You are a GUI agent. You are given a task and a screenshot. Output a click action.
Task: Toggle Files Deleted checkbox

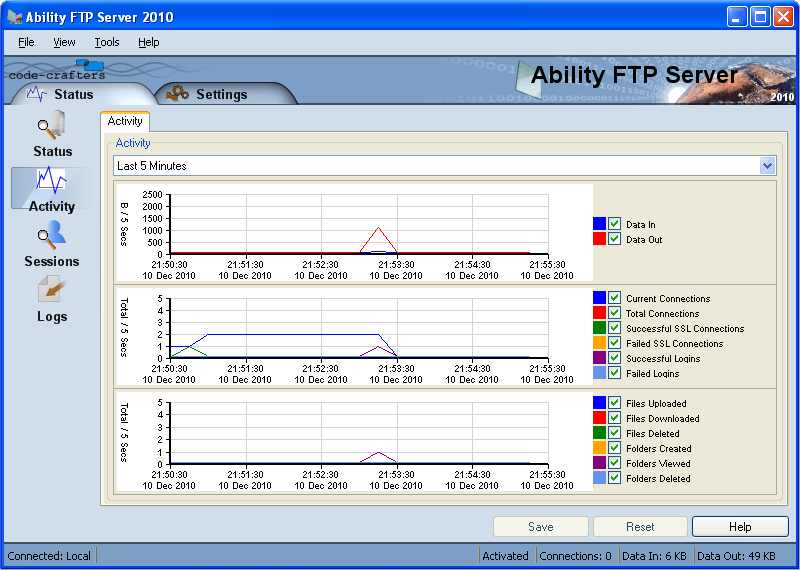tap(614, 433)
